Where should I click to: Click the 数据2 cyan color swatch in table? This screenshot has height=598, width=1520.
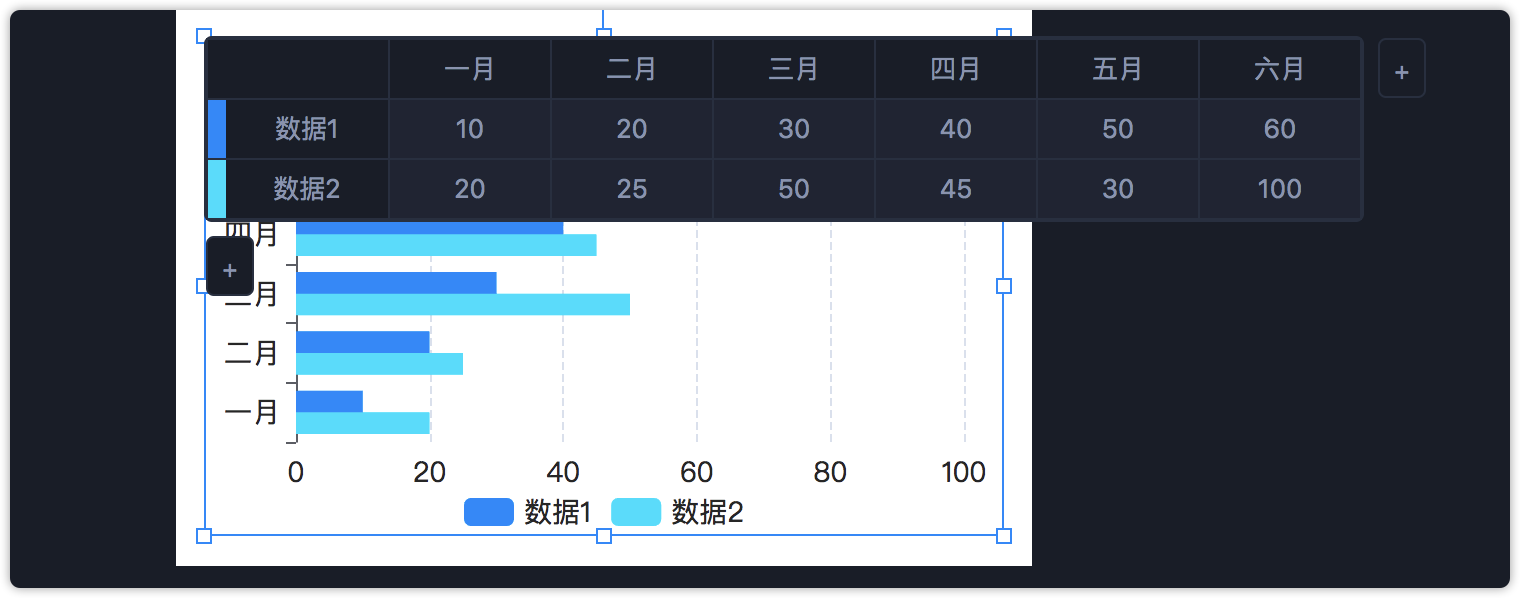coord(217,189)
